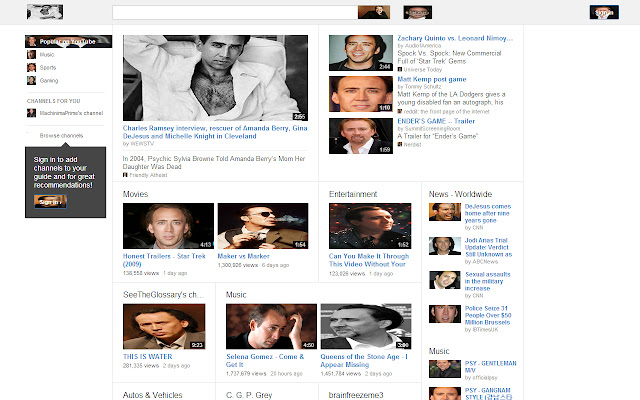Open Queens of the Stone Age thumbnail
Image resolution: width=640 pixels, height=400 pixels.
point(366,327)
